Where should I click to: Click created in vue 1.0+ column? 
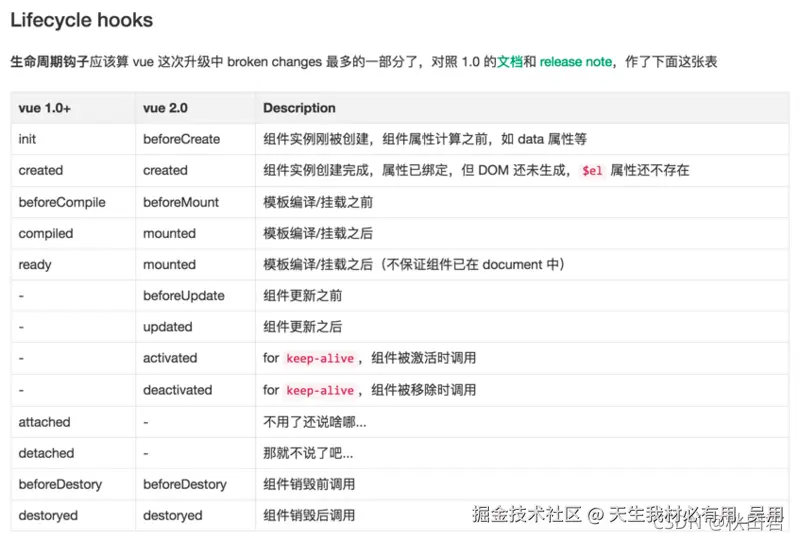(x=41, y=170)
